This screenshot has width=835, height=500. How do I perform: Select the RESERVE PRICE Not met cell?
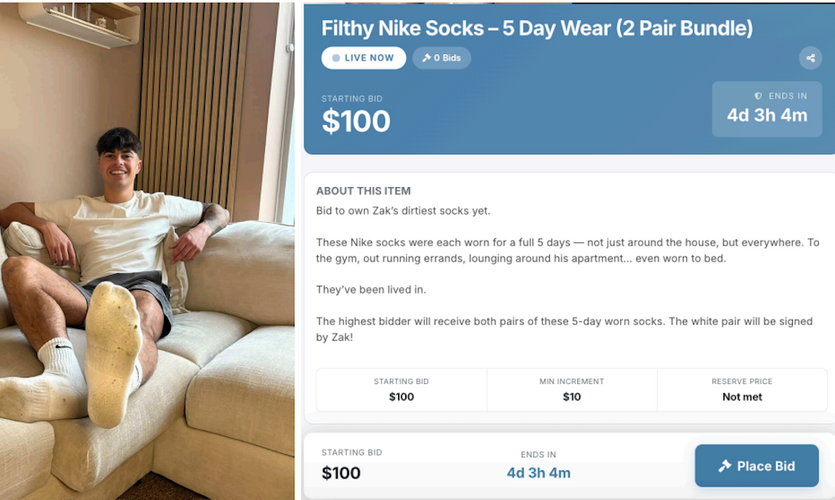point(742,390)
